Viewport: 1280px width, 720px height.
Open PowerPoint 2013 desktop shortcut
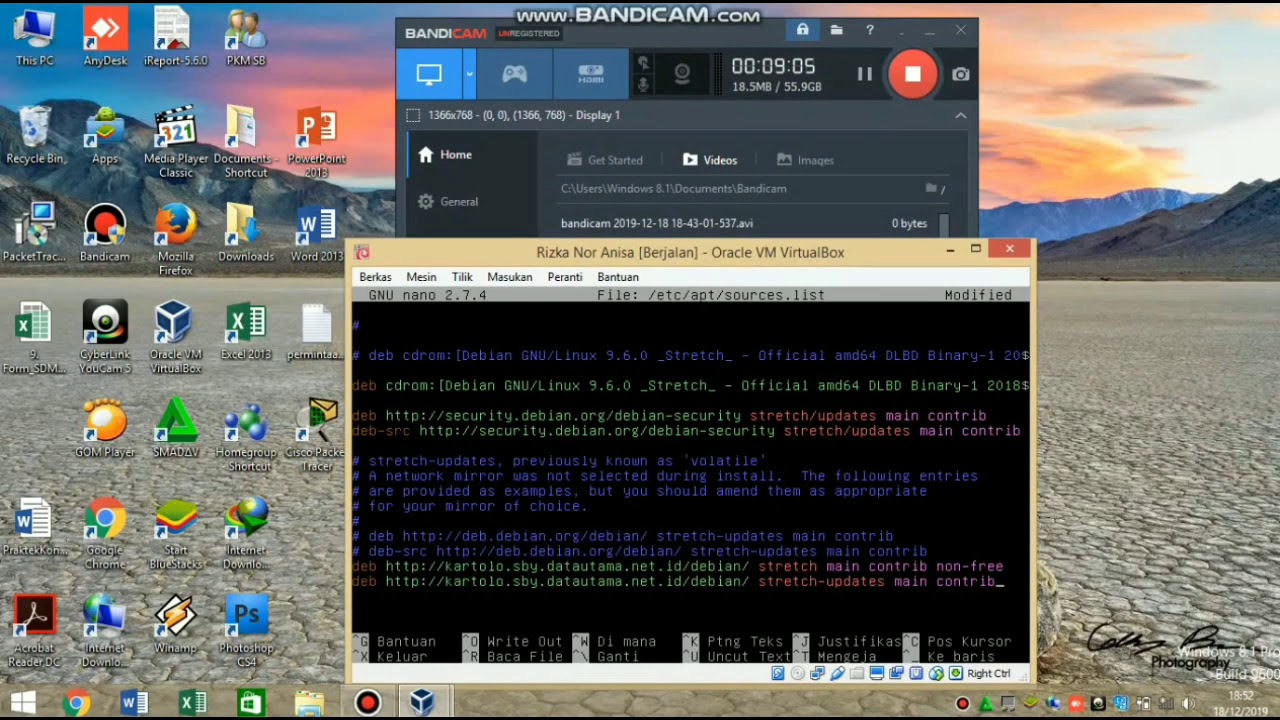click(x=317, y=142)
